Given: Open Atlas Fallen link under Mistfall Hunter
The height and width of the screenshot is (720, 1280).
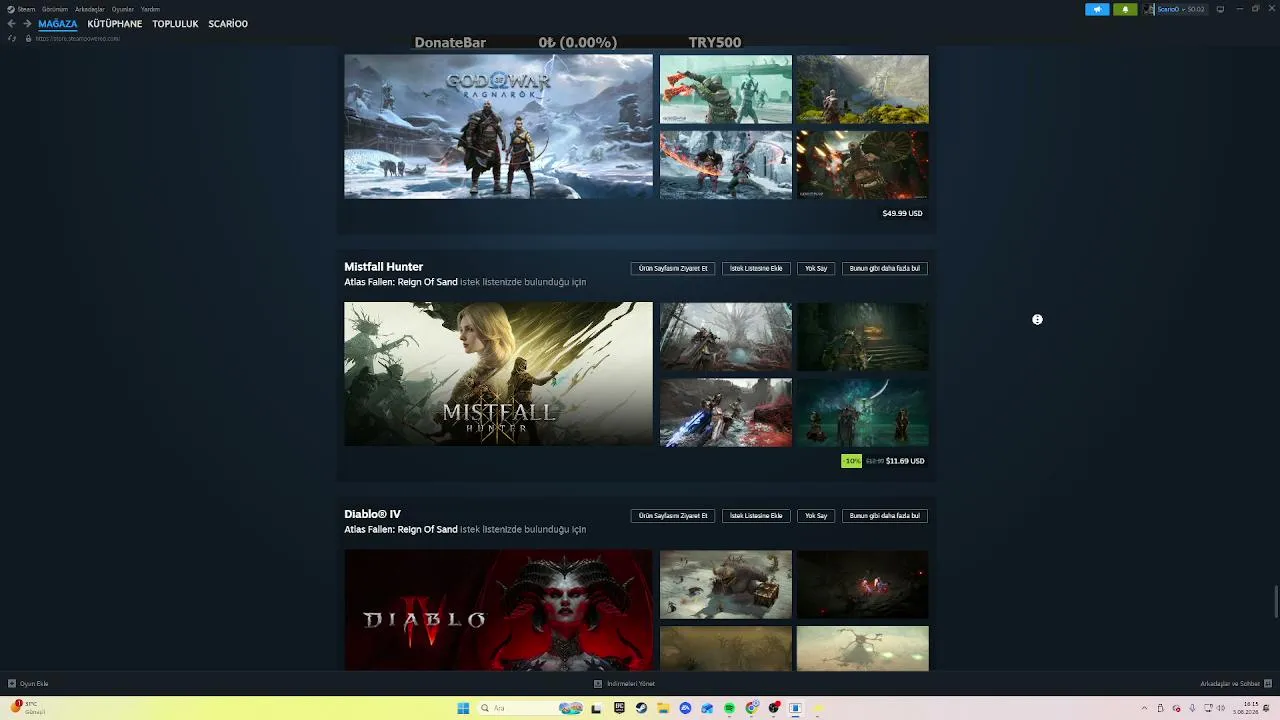Looking at the screenshot, I should click(401, 282).
